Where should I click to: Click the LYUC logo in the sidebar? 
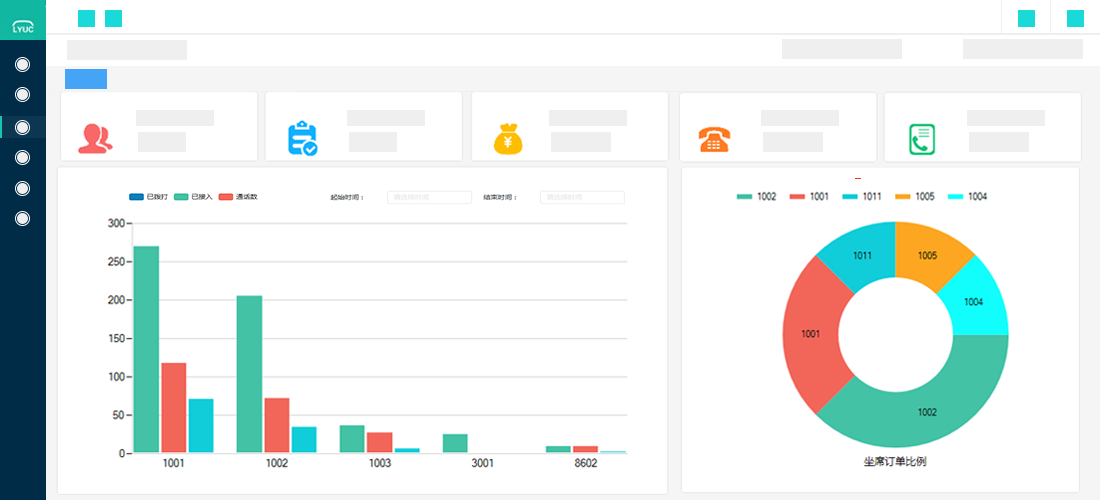click(23, 21)
